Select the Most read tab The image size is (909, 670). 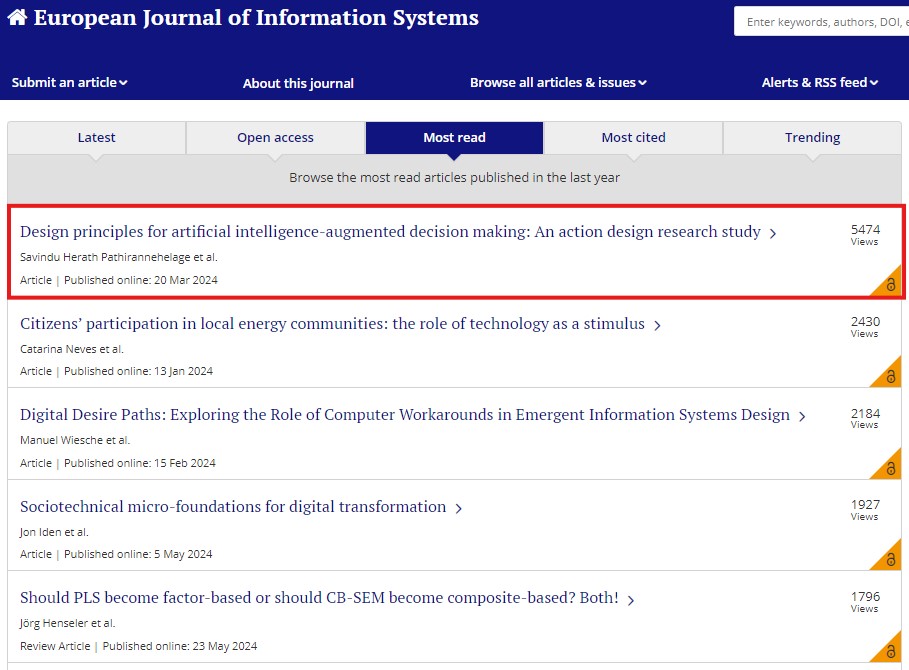[454, 137]
